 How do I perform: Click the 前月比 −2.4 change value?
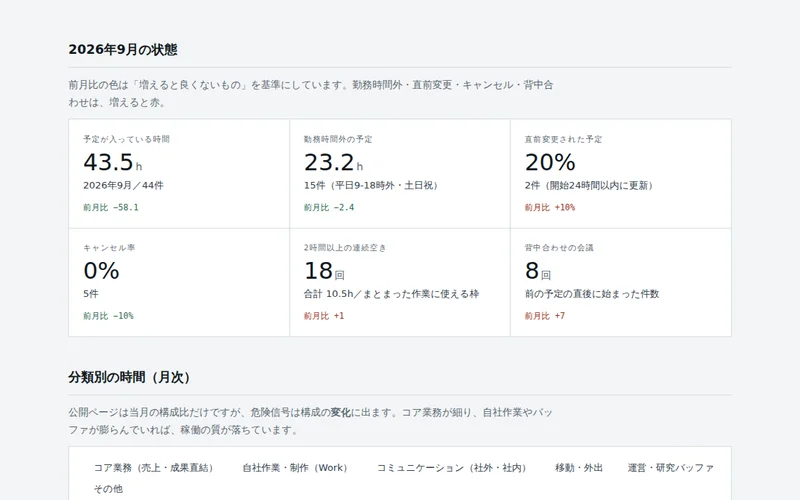(329, 207)
